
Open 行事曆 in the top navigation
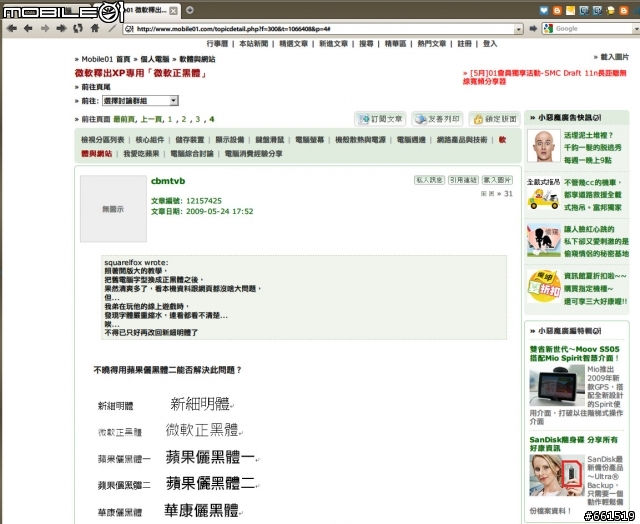pos(217,44)
